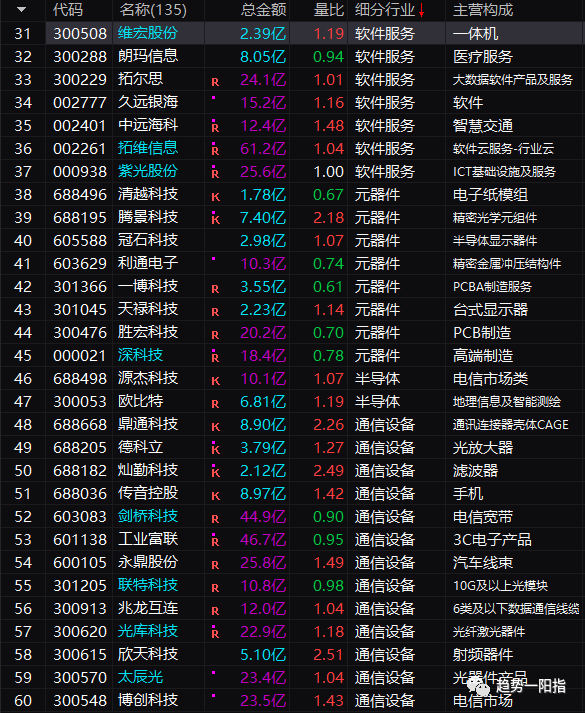Click the R marker on 紫光股份 row
Screen dimensions: 585x713
(215, 174)
